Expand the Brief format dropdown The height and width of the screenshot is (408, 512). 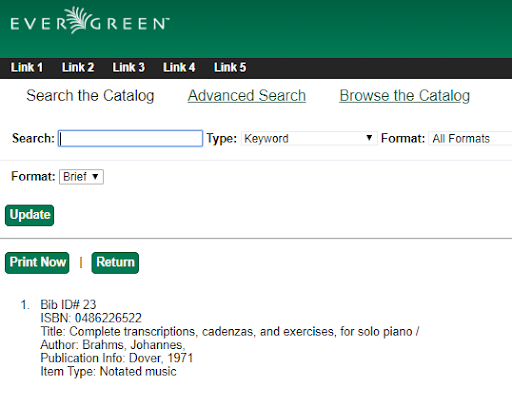(x=81, y=177)
